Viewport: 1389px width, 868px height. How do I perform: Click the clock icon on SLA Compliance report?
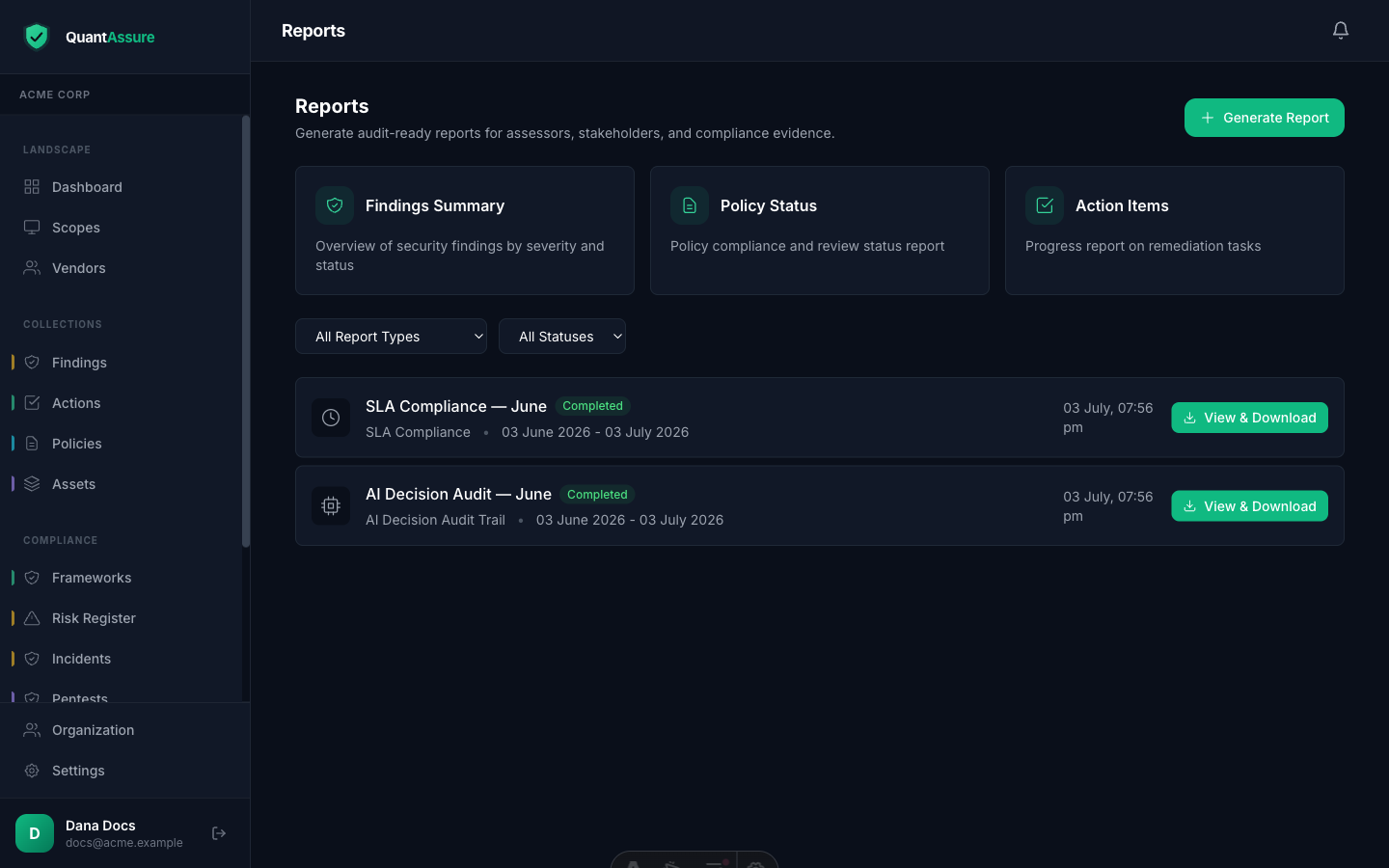point(331,418)
